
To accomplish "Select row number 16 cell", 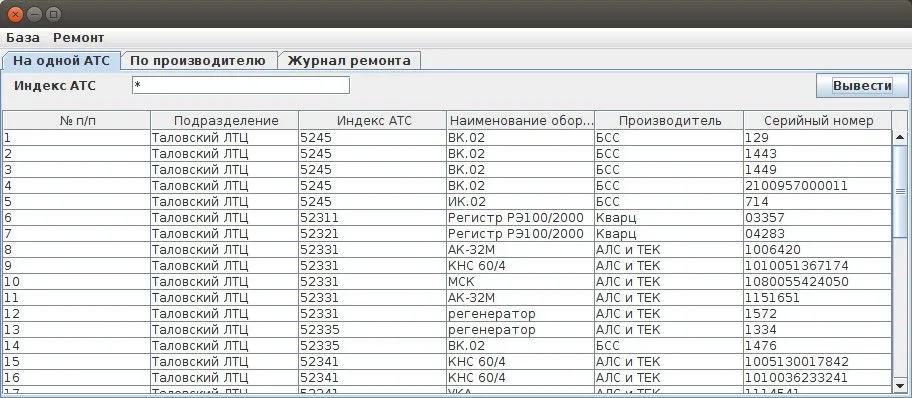I will 77,378.
